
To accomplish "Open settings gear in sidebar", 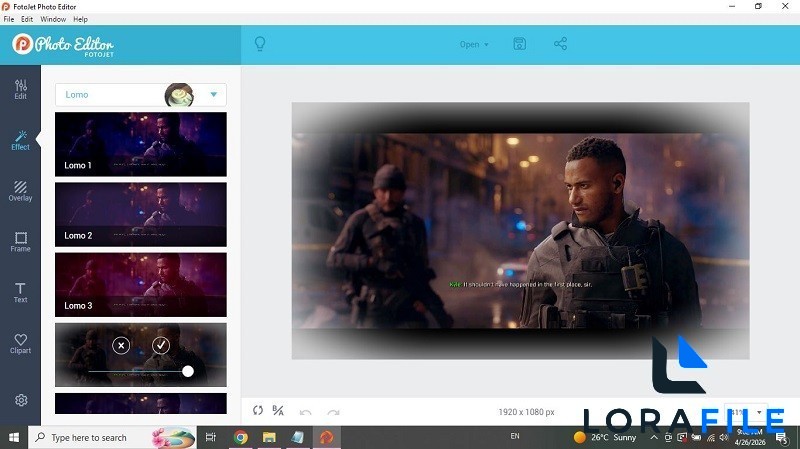I will click(x=21, y=400).
